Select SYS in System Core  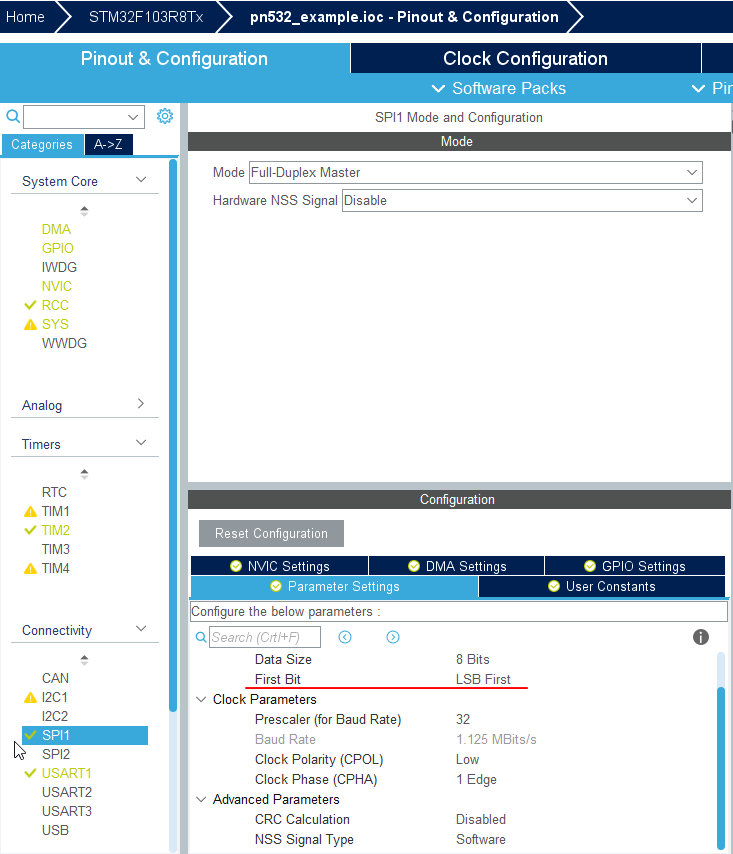pyautogui.click(x=55, y=325)
